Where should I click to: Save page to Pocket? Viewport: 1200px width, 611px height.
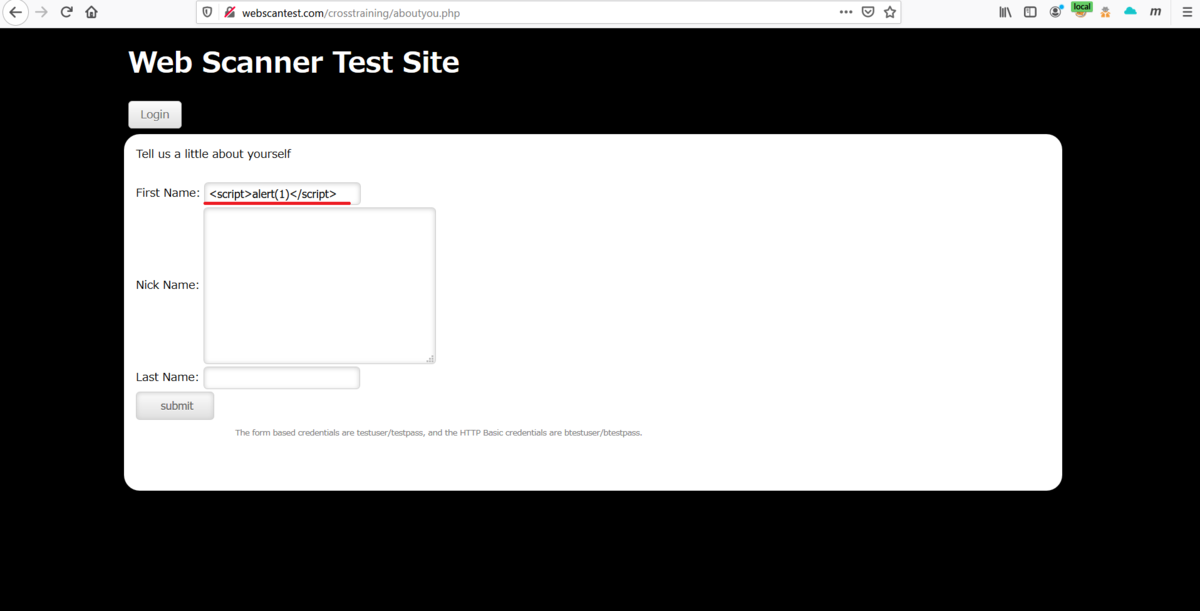(868, 12)
